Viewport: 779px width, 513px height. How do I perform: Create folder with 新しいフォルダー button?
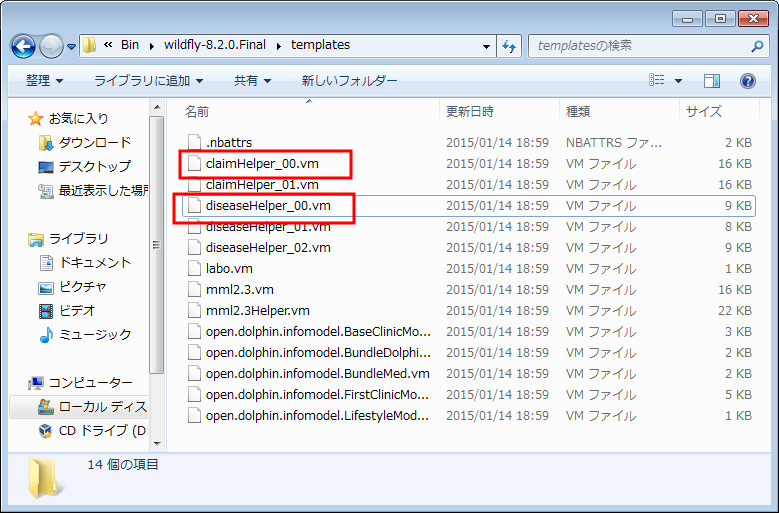349,80
